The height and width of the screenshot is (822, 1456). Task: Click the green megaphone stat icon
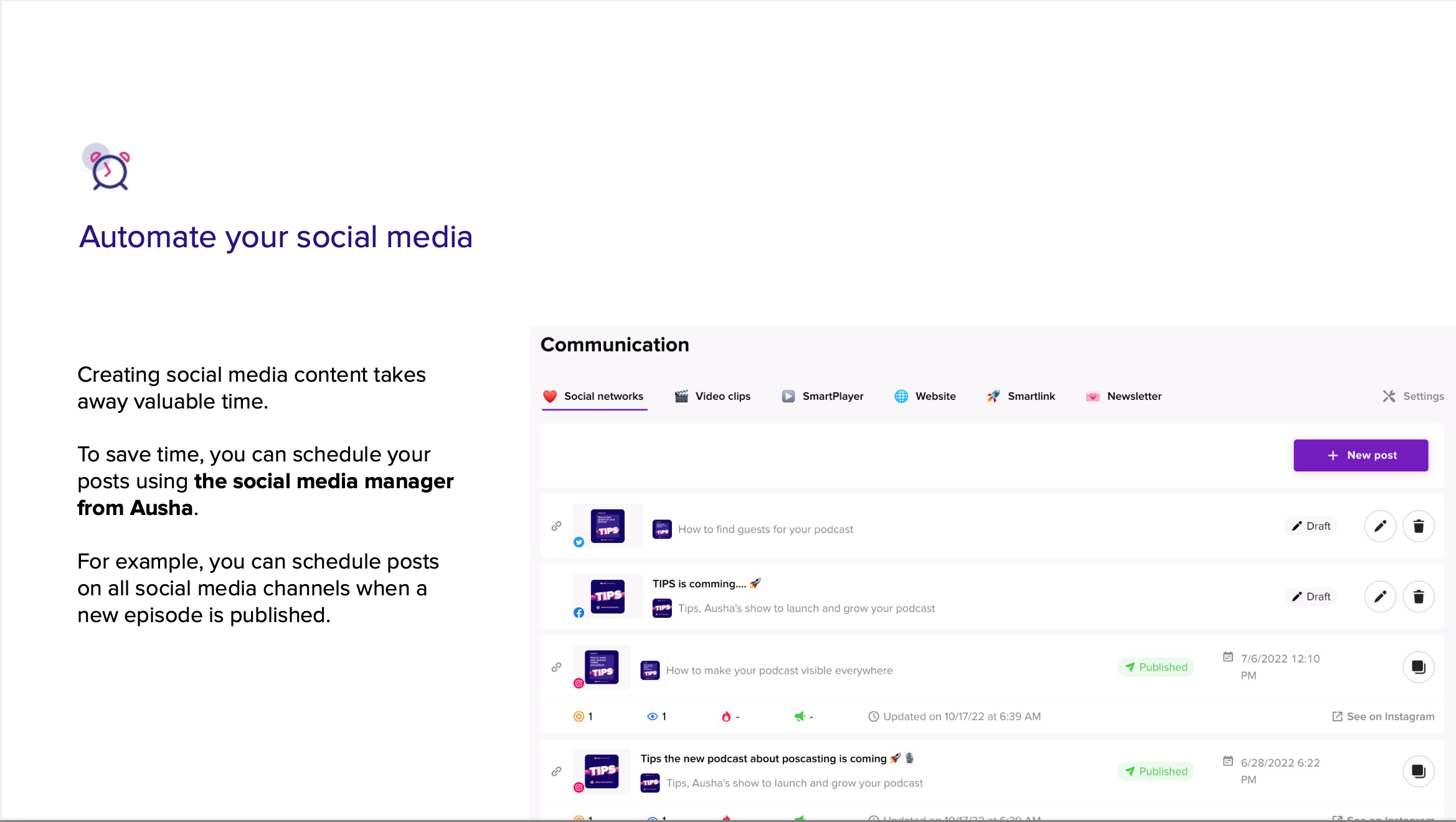tap(800, 716)
